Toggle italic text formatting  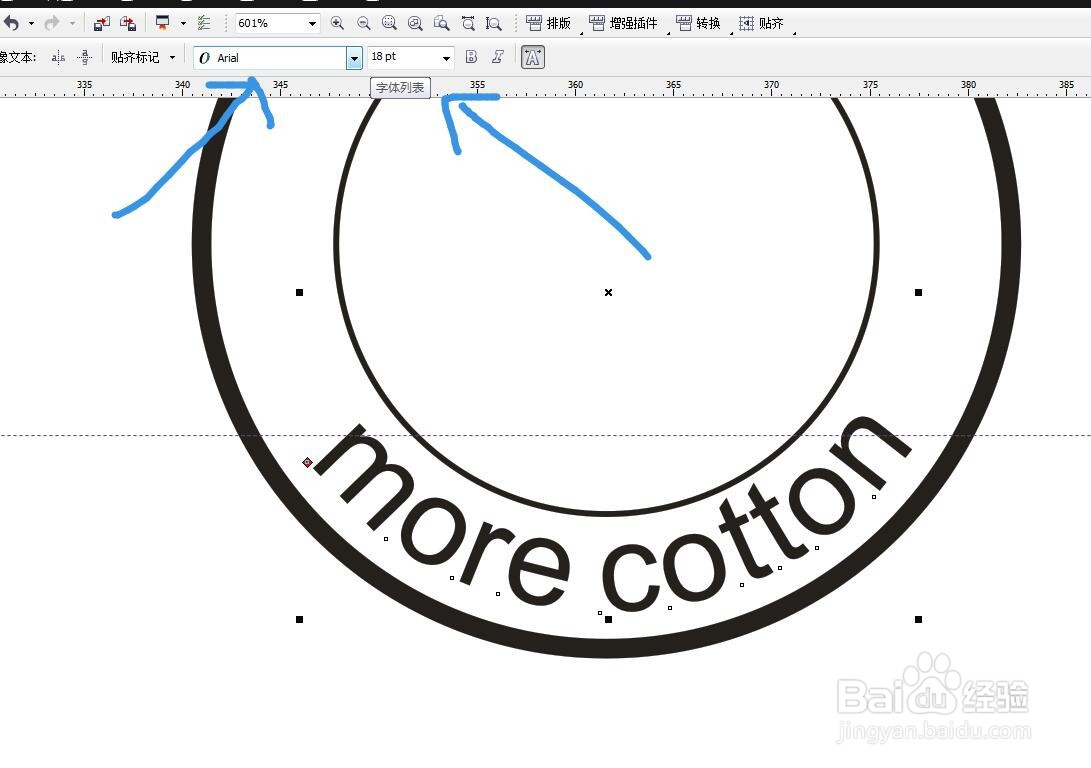497,57
